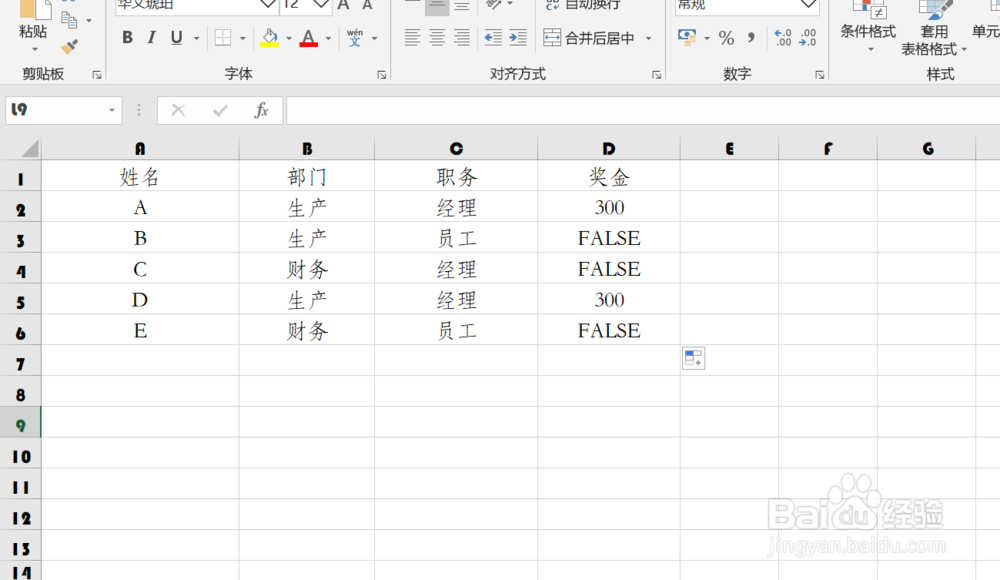The image size is (1000, 580).
Task: Click the Cancel (X) formula bar icon
Action: (178, 110)
